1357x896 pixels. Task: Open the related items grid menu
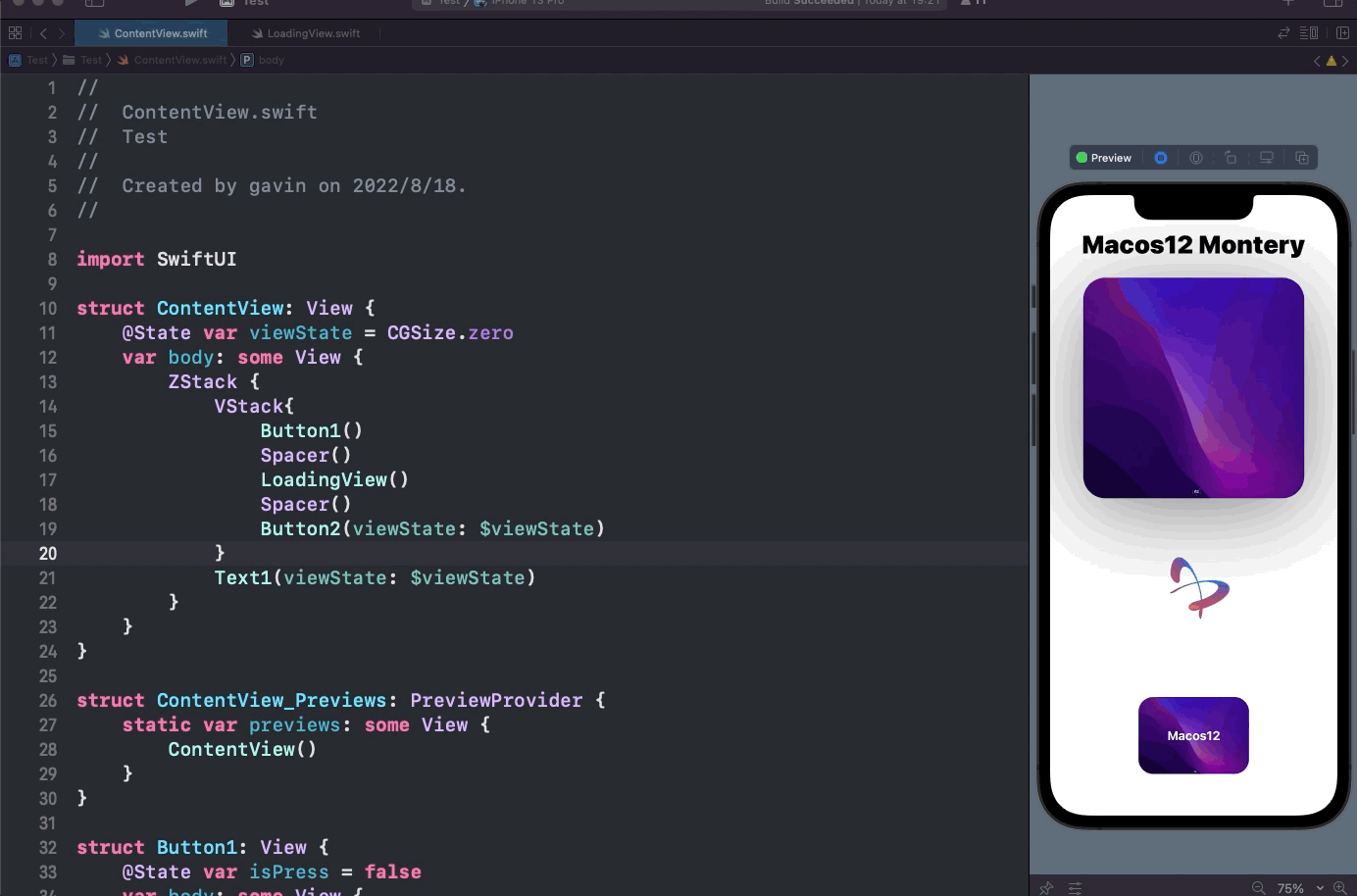[x=15, y=33]
